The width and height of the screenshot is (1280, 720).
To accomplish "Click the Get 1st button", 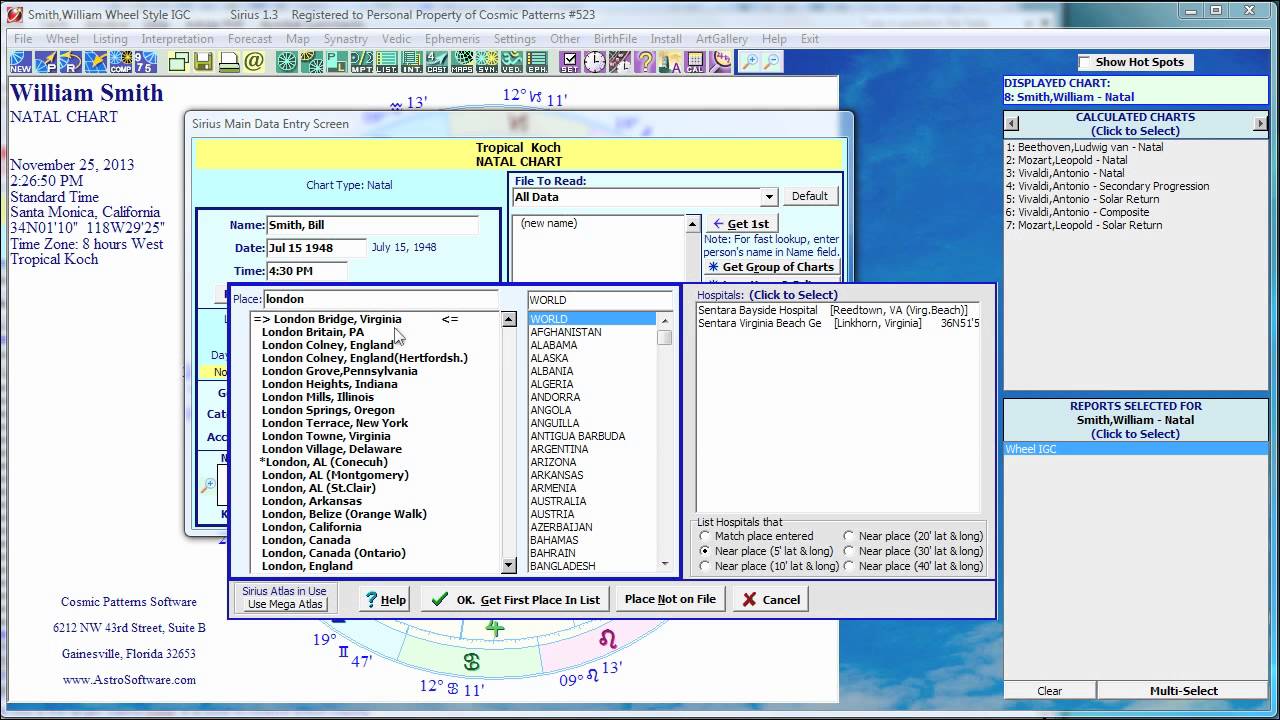I will [742, 224].
